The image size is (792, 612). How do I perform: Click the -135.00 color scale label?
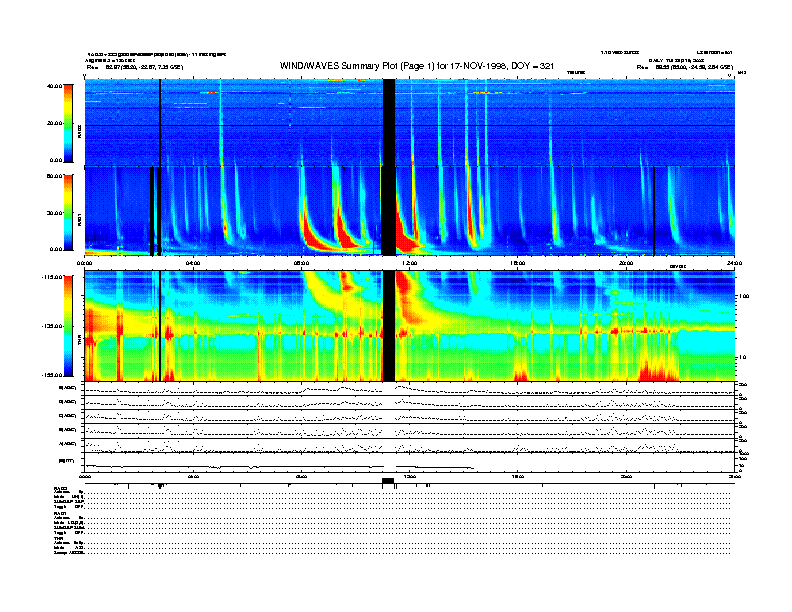point(53,326)
